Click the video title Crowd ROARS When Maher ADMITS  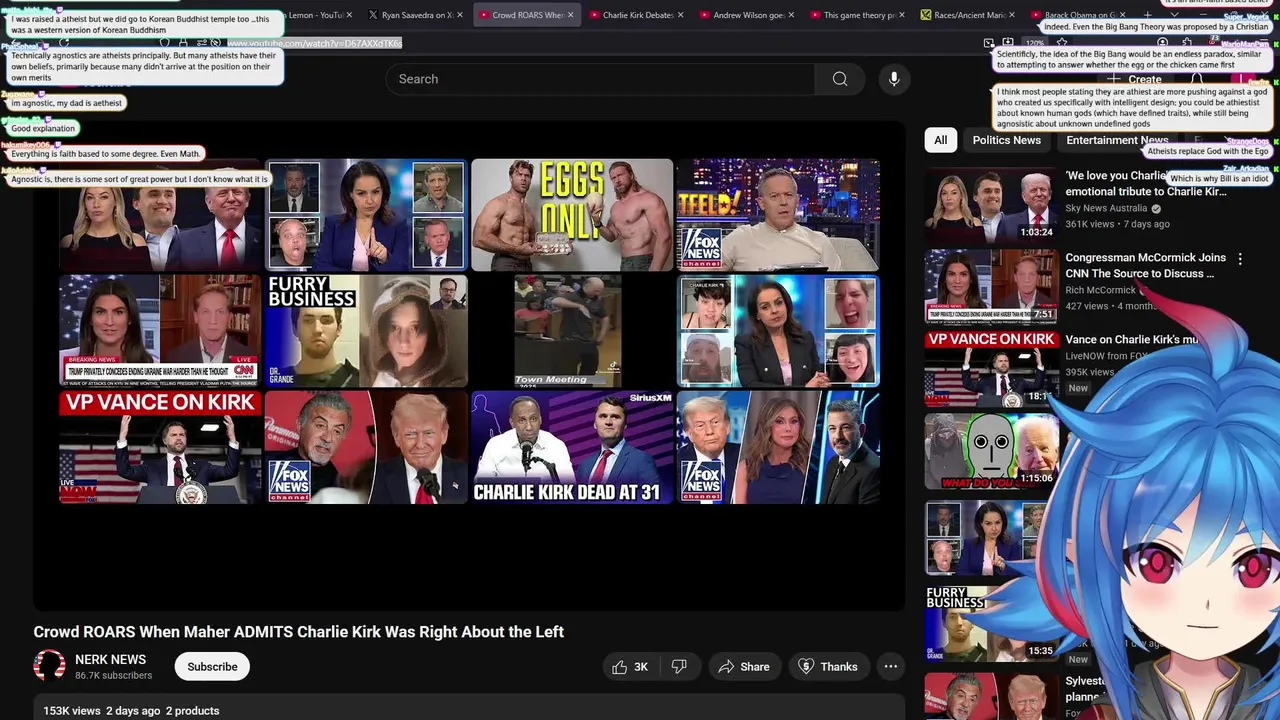click(298, 632)
